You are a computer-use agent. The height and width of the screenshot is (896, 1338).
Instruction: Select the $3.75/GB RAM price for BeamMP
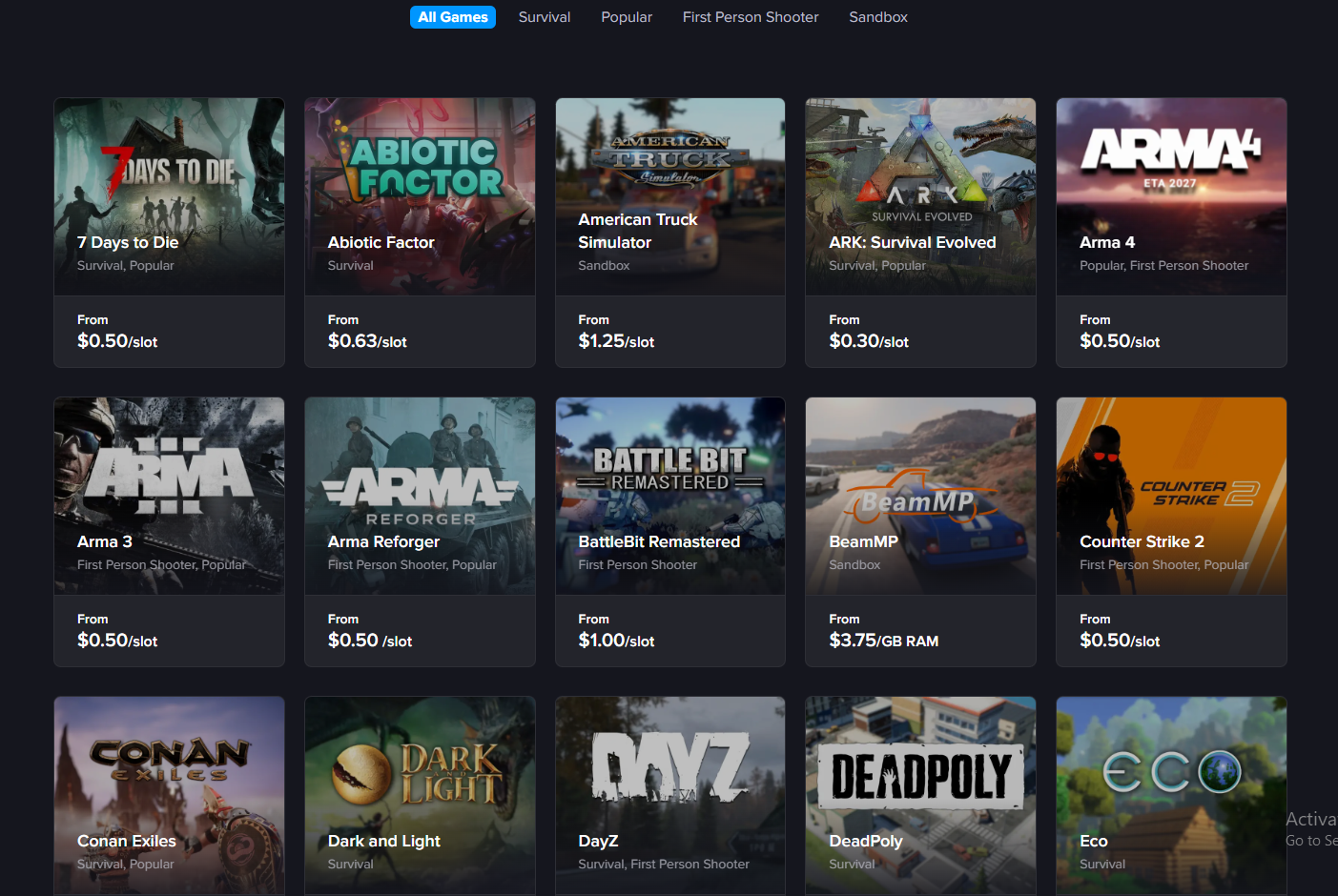pyautogui.click(x=884, y=641)
